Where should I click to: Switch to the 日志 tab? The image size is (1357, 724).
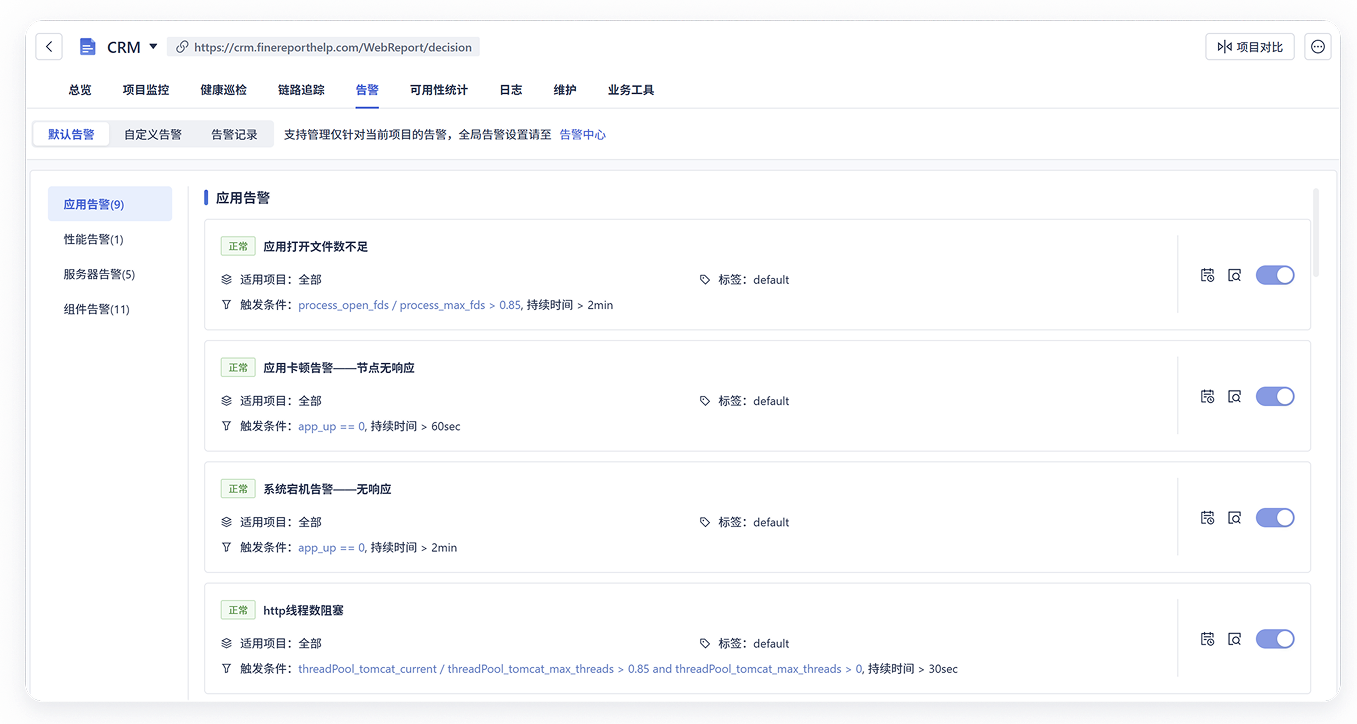511,90
